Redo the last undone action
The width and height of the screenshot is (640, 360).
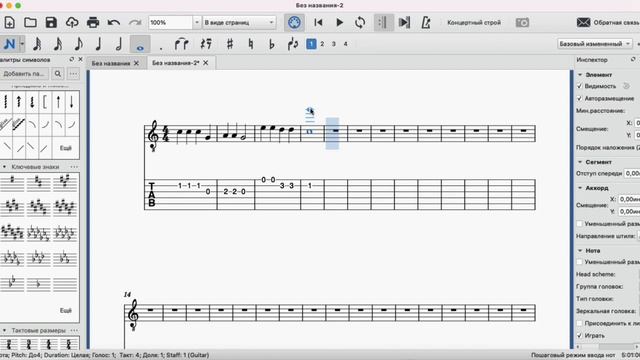135,22
